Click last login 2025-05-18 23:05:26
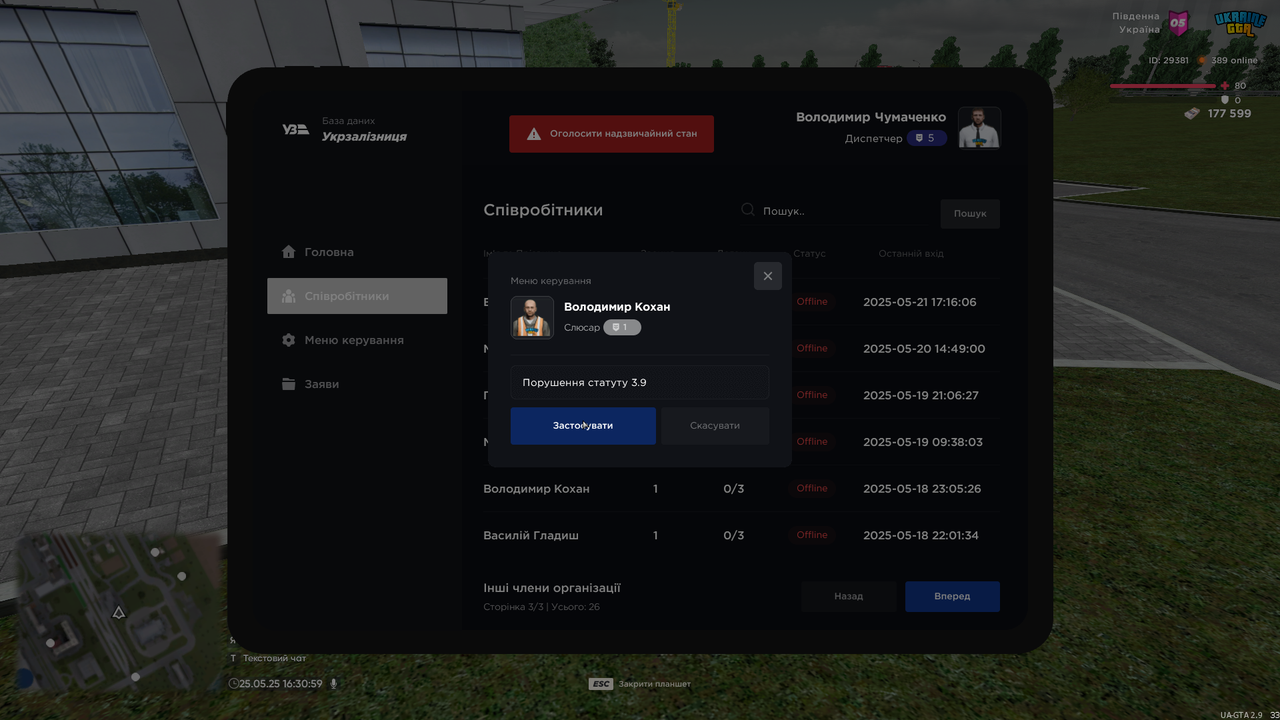 (x=922, y=489)
